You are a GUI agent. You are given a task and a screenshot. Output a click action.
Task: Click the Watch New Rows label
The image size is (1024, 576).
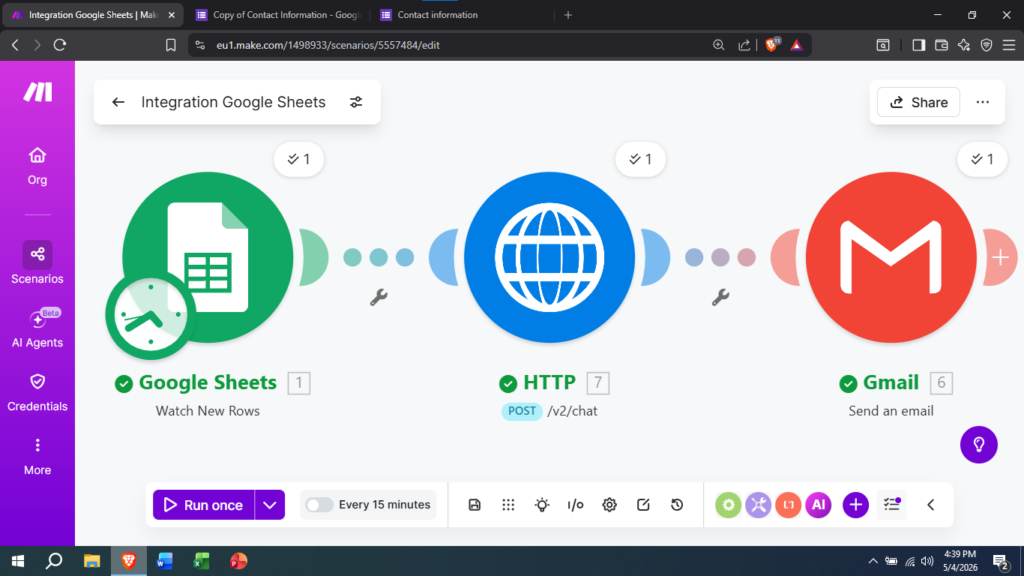[x=208, y=411]
